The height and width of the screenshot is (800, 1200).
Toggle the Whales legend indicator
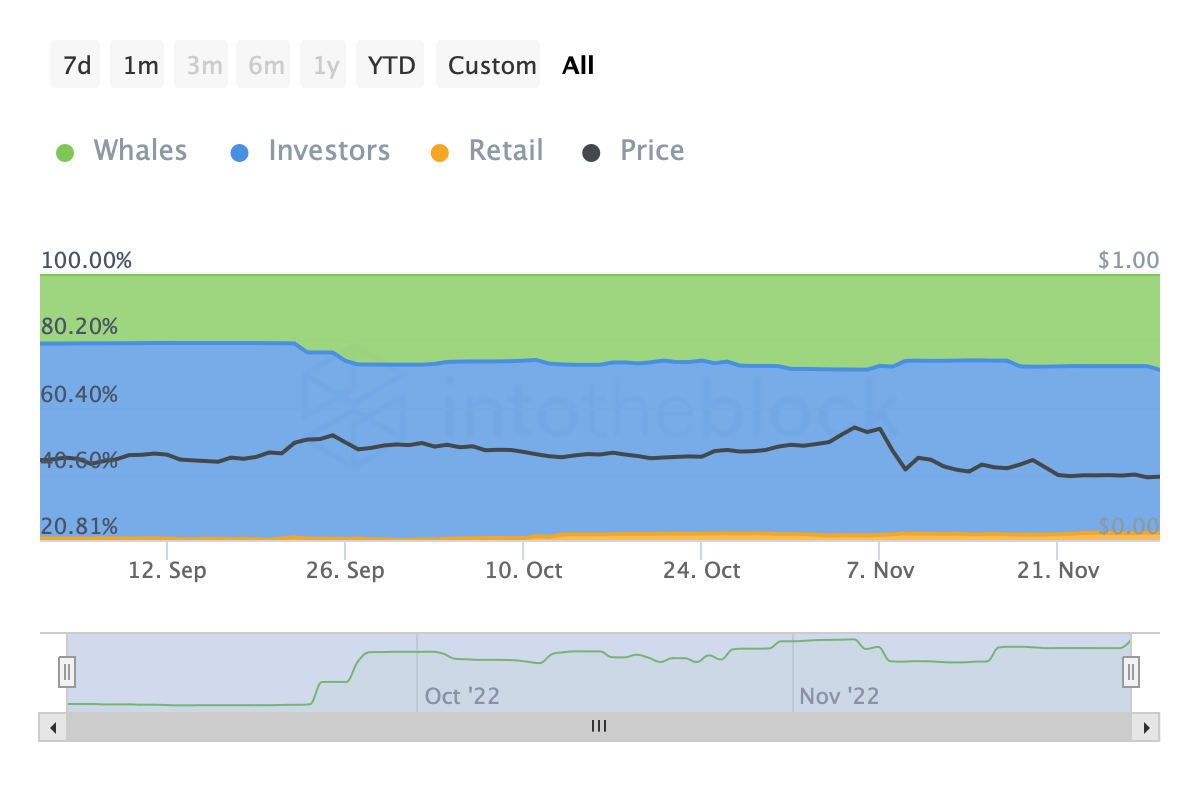pos(65,150)
